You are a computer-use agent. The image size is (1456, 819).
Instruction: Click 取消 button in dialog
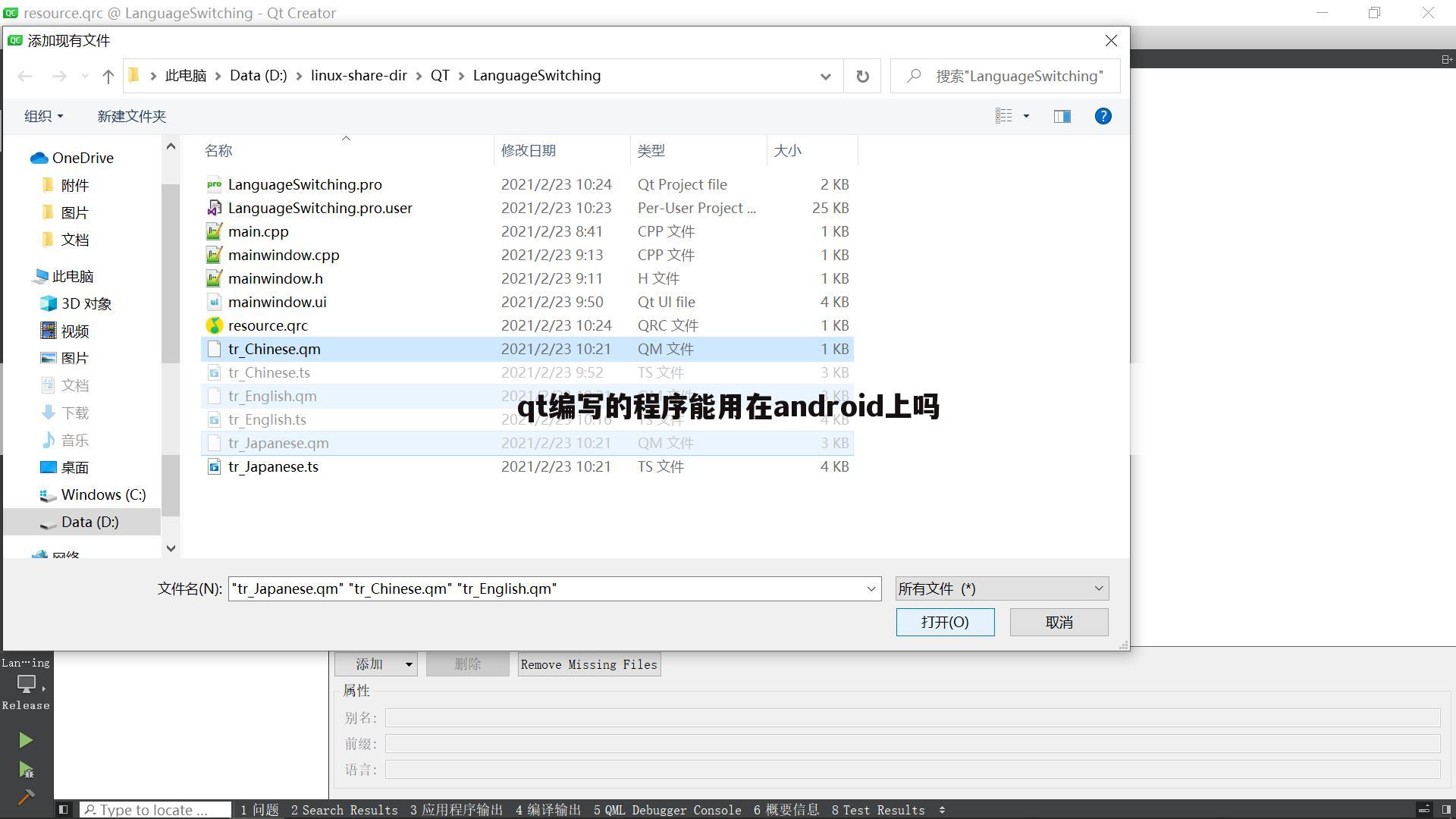coord(1059,622)
